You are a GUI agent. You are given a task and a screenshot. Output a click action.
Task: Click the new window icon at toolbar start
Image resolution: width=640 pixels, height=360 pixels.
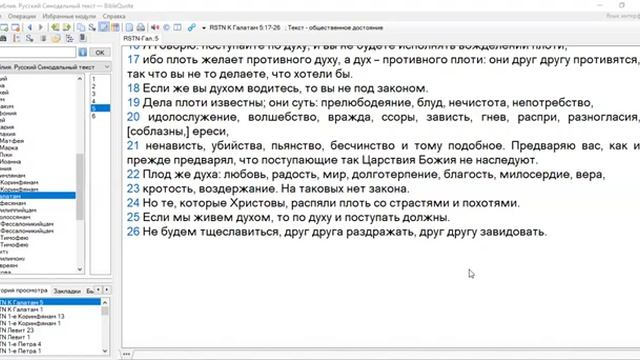(4, 27)
